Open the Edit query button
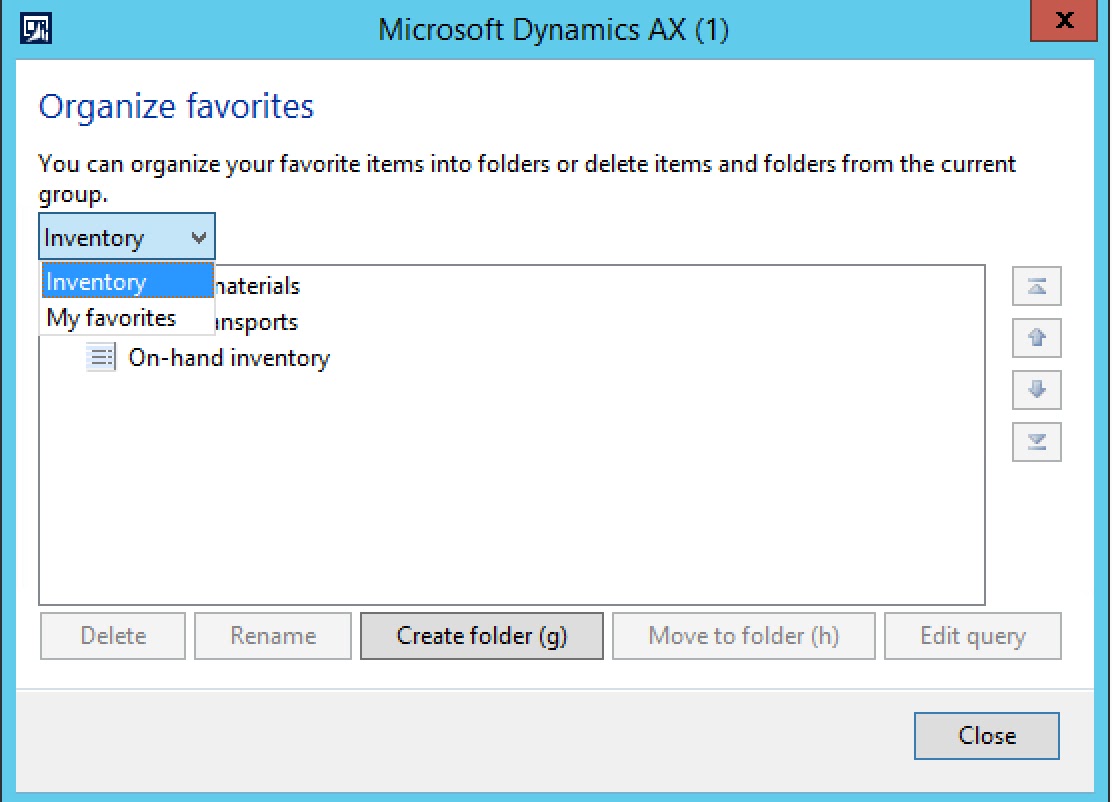 [972, 636]
